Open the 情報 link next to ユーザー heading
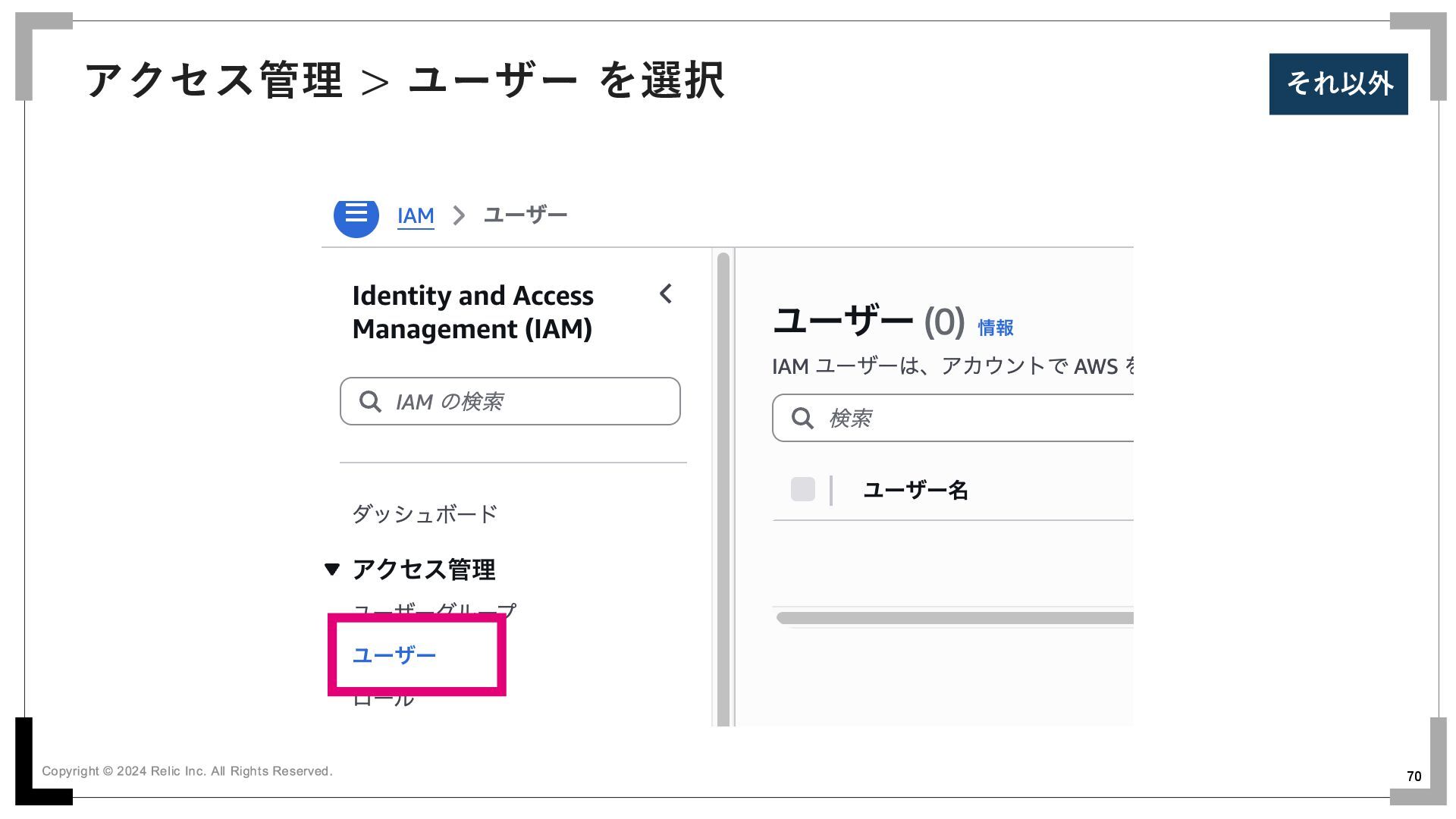The width and height of the screenshot is (1456, 819). tap(996, 328)
